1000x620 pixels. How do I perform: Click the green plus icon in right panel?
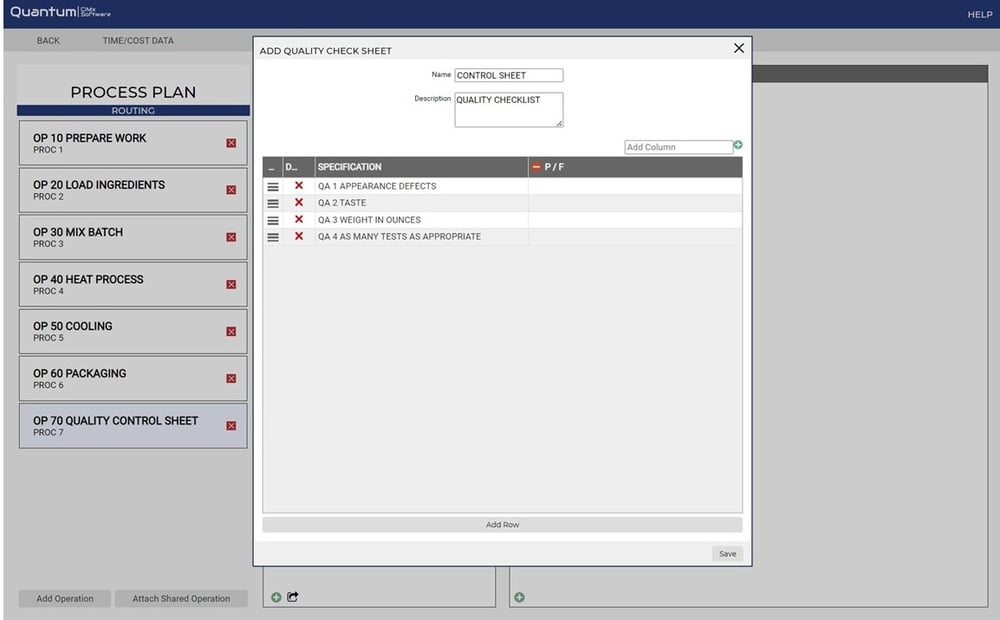click(519, 598)
